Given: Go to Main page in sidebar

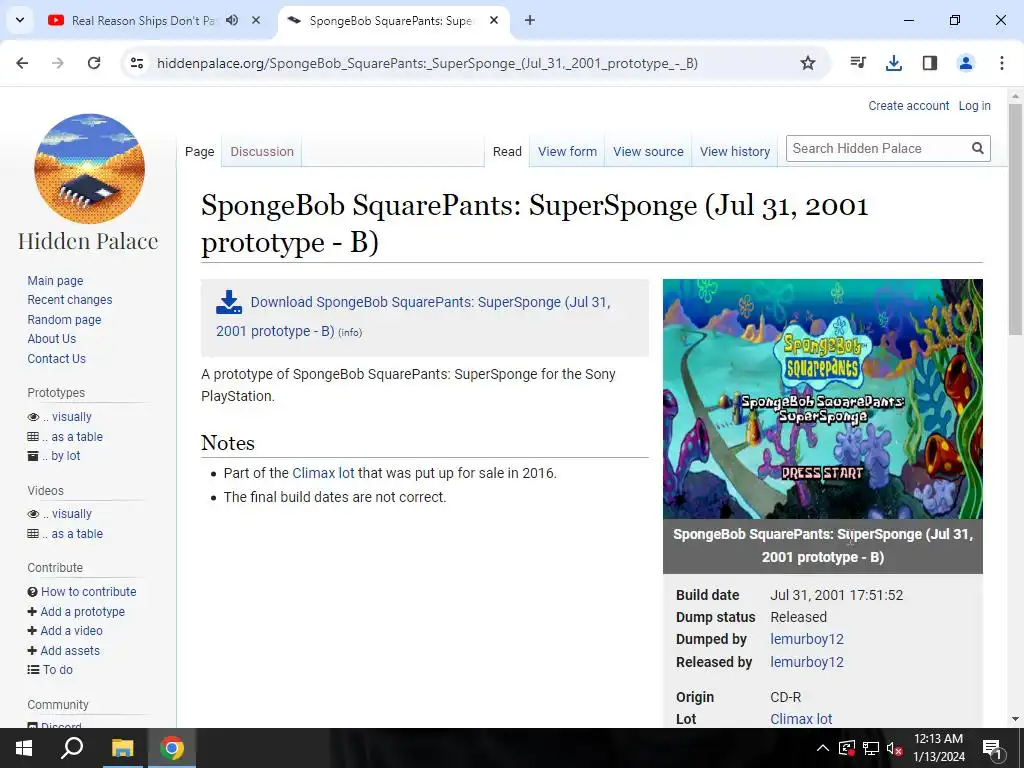Looking at the screenshot, I should tap(56, 281).
